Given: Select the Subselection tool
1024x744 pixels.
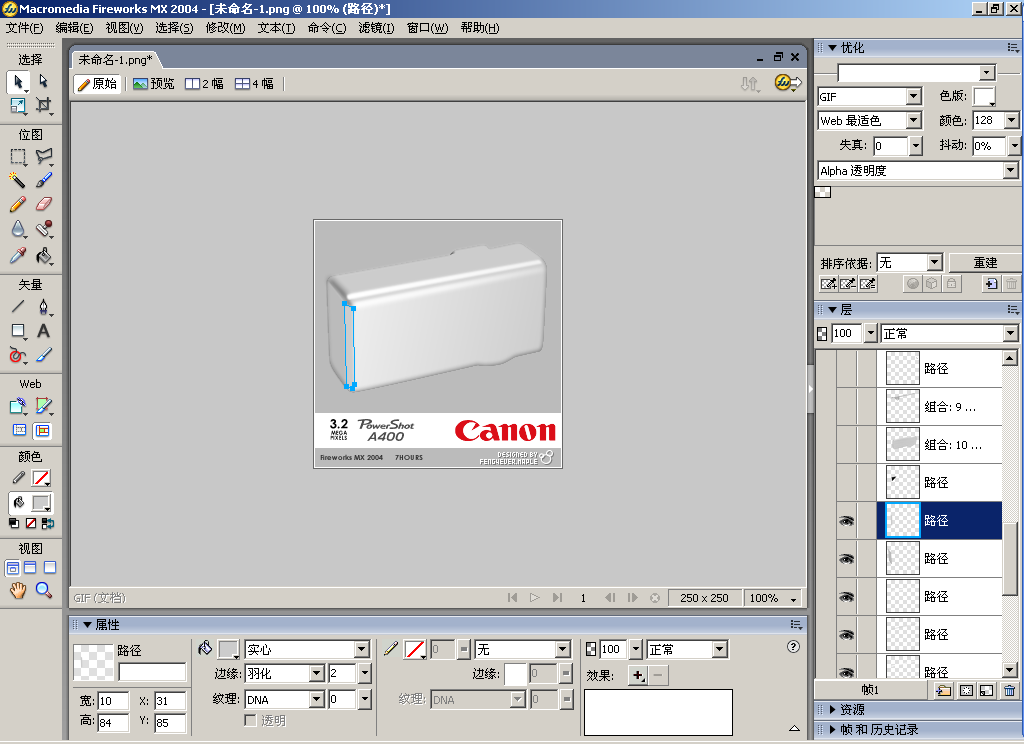Looking at the screenshot, I should 43,81.
